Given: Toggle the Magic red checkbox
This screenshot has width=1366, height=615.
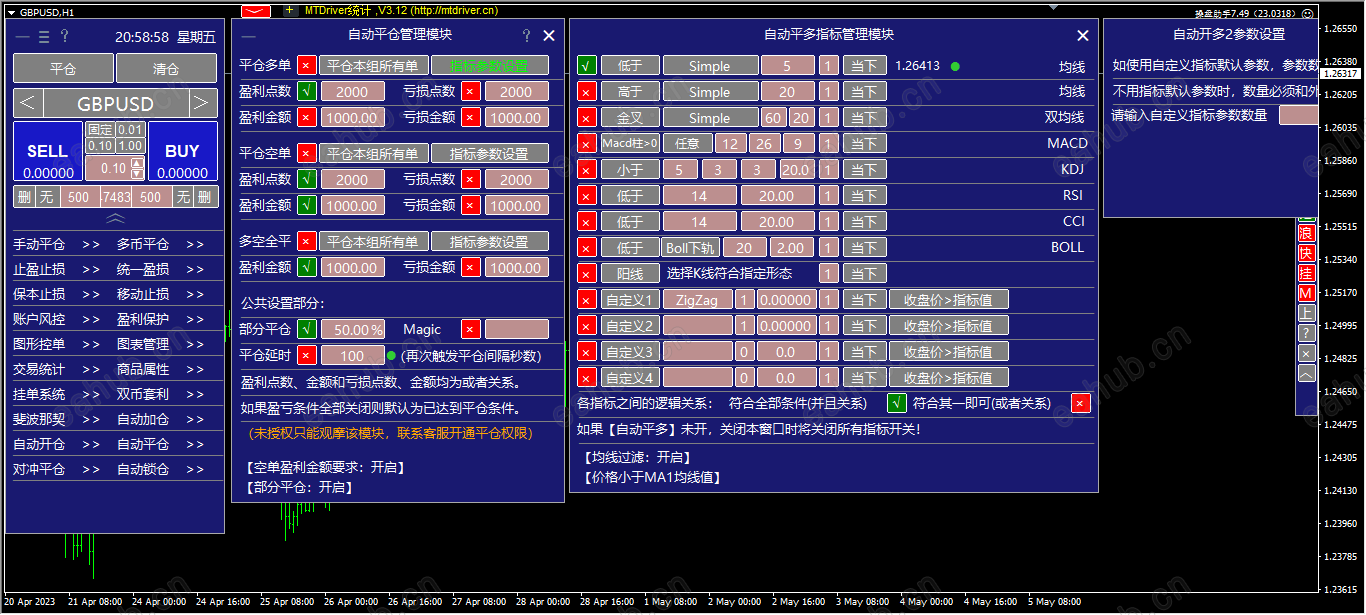Looking at the screenshot, I should 471,330.
